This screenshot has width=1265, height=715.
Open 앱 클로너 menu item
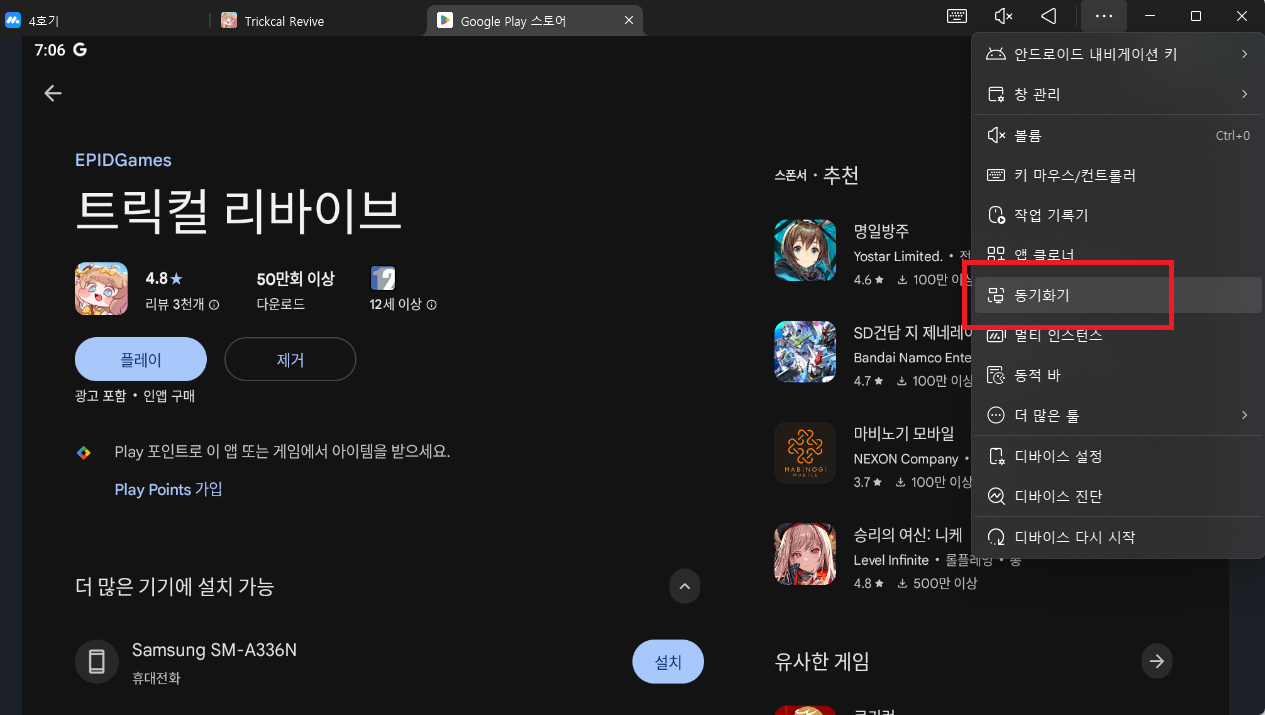pos(1118,255)
